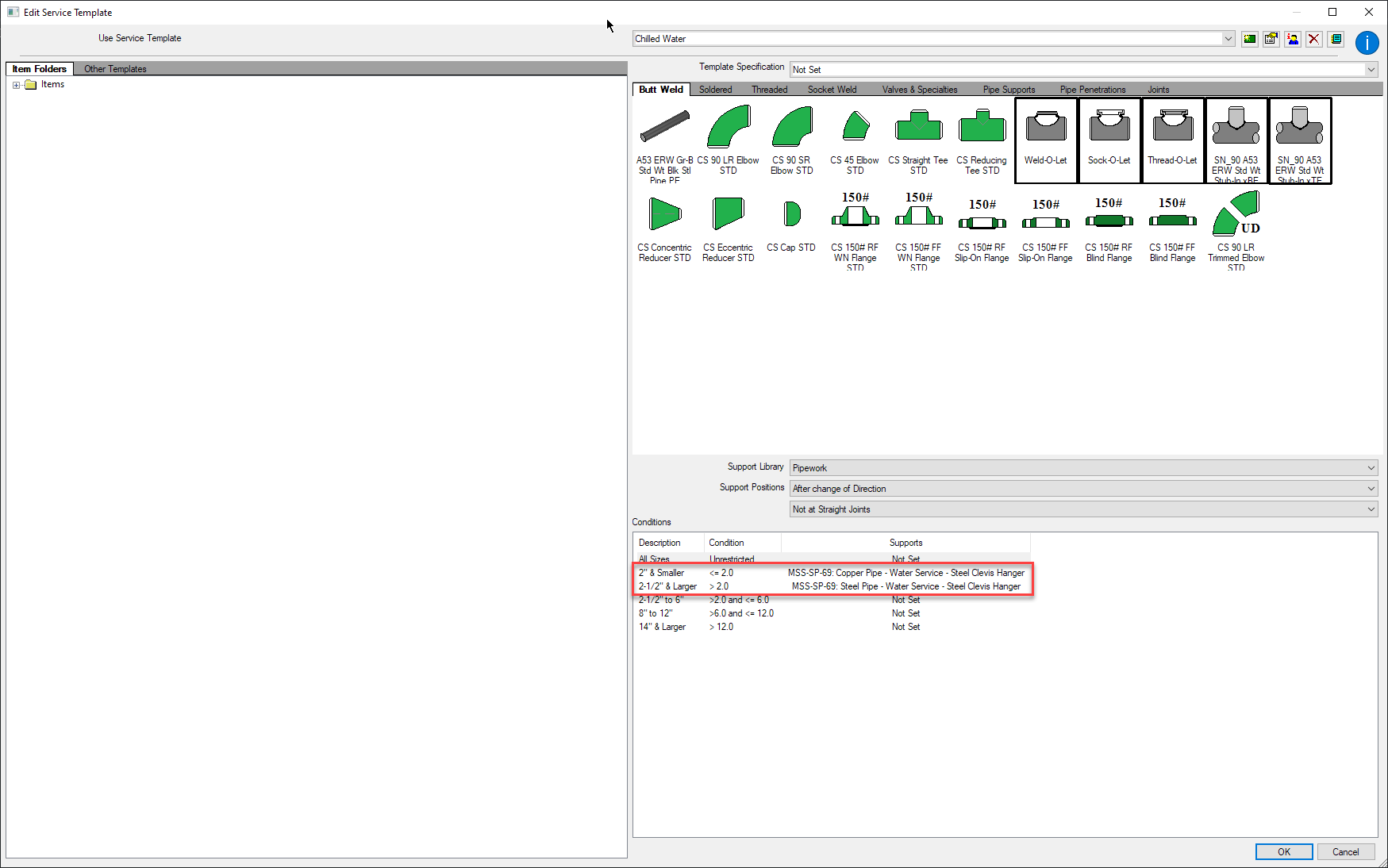Open the Template Specification dropdown
This screenshot has height=868, width=1388.
(1371, 69)
